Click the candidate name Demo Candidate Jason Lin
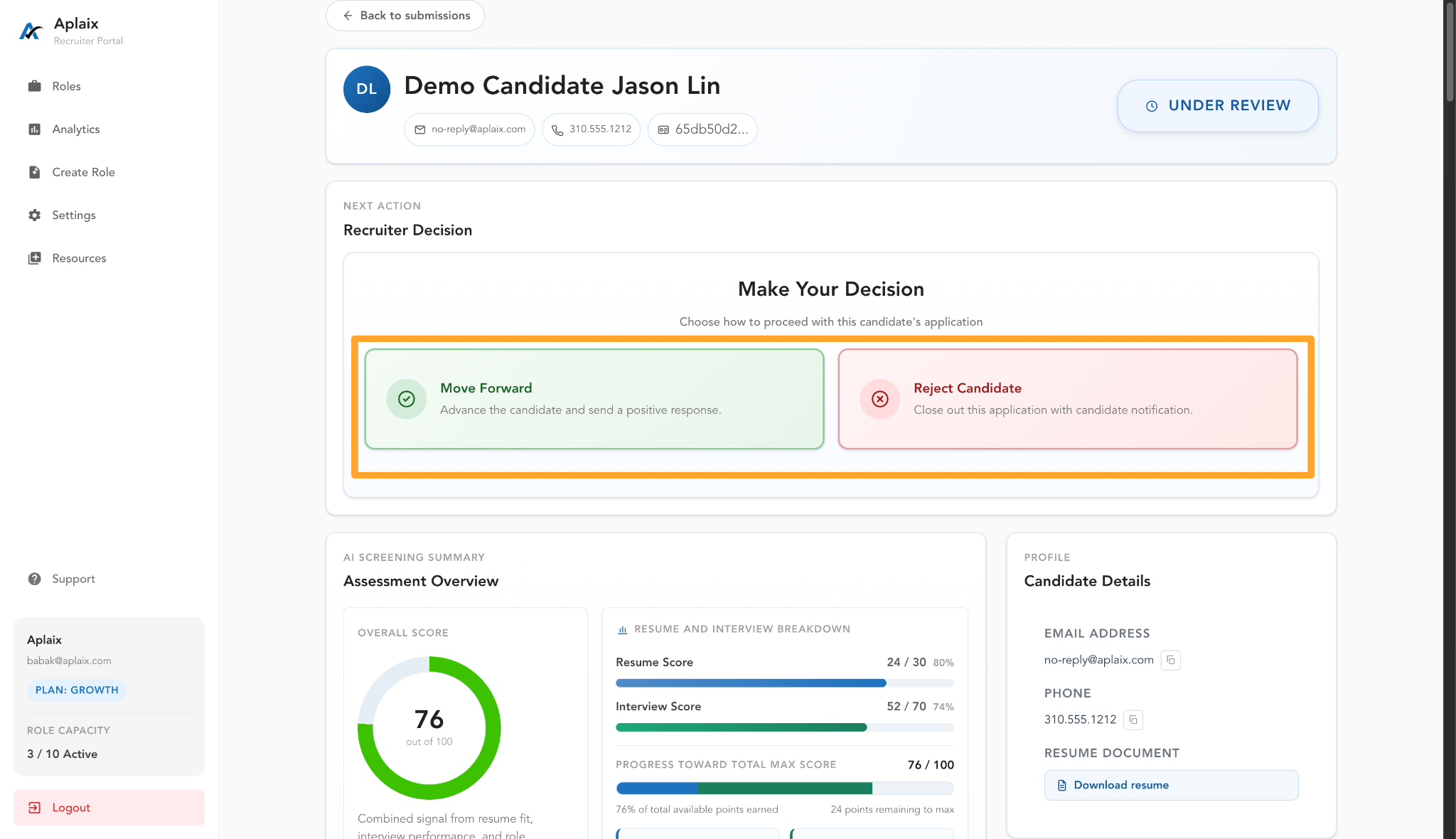This screenshot has width=1456, height=839. tap(562, 86)
